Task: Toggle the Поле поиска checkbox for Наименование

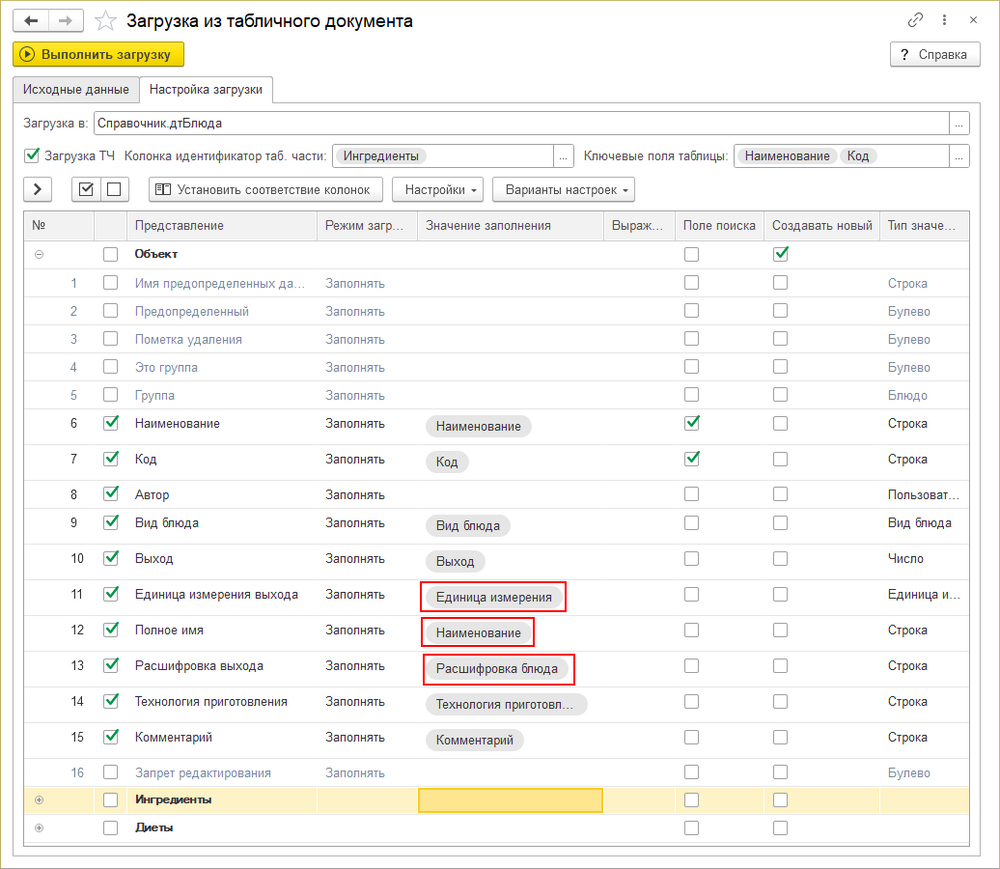Action: tap(691, 423)
